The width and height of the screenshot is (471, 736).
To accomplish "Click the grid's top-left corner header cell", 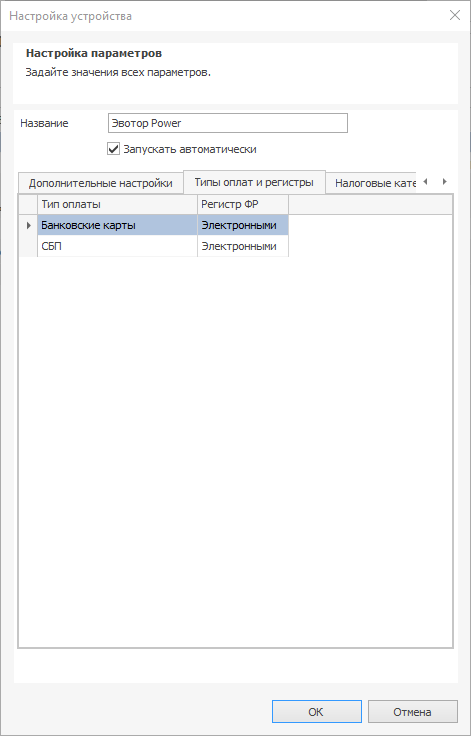I will tap(28, 205).
